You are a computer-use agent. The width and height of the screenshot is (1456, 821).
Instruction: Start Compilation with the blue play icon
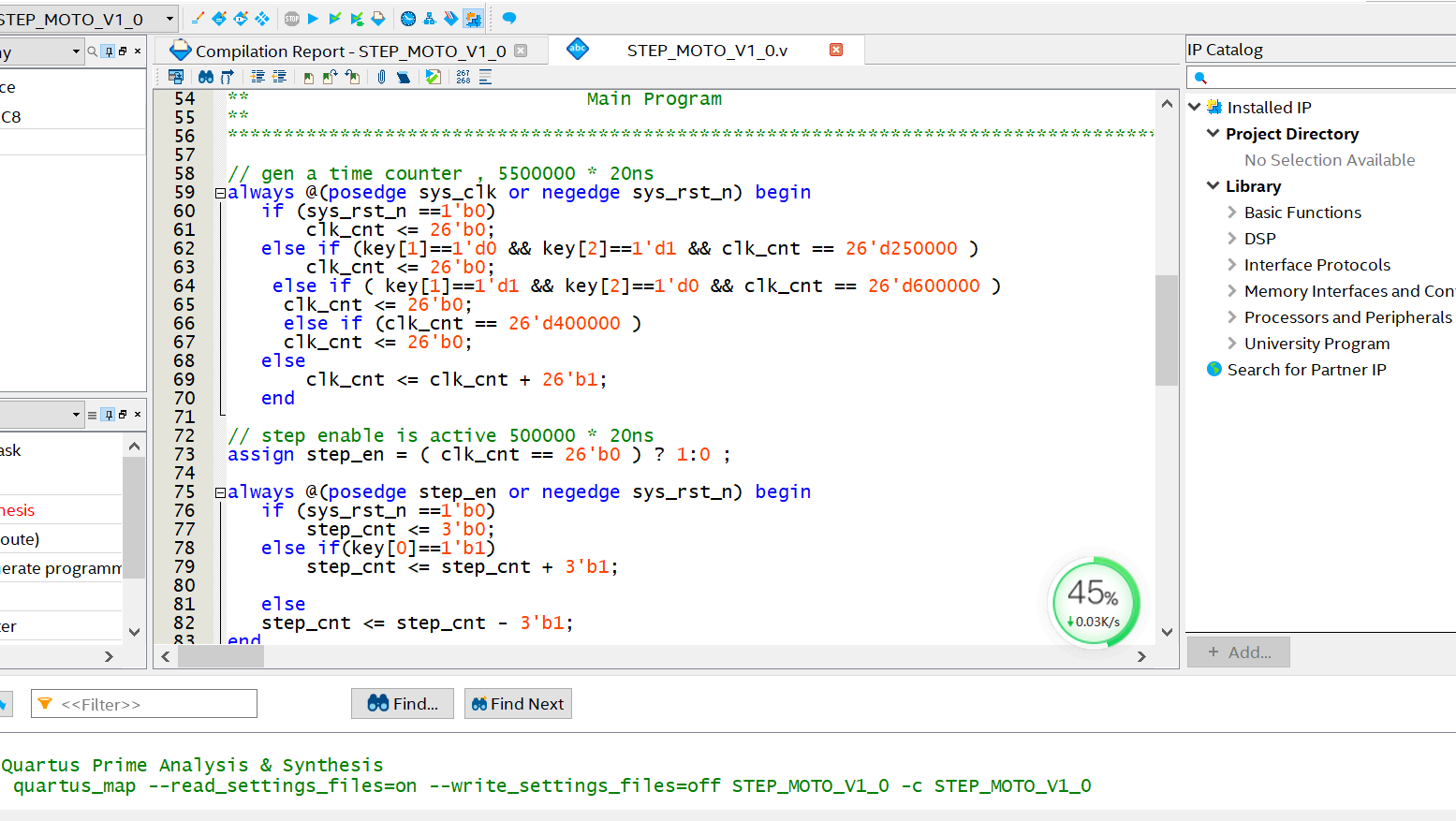(x=314, y=18)
